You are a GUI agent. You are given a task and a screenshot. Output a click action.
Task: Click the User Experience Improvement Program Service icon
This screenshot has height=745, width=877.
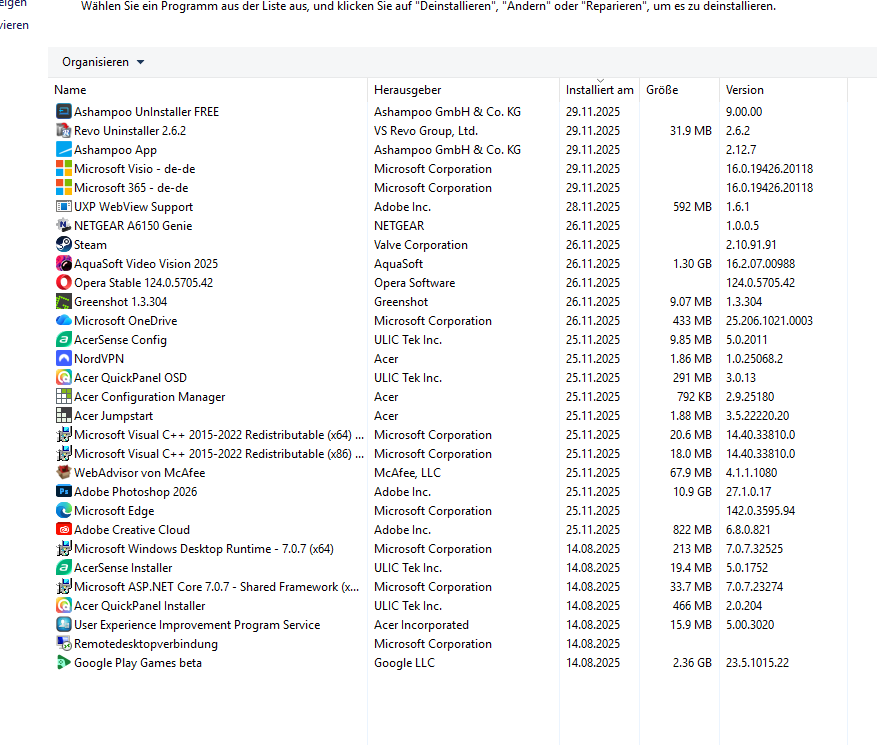pos(64,625)
